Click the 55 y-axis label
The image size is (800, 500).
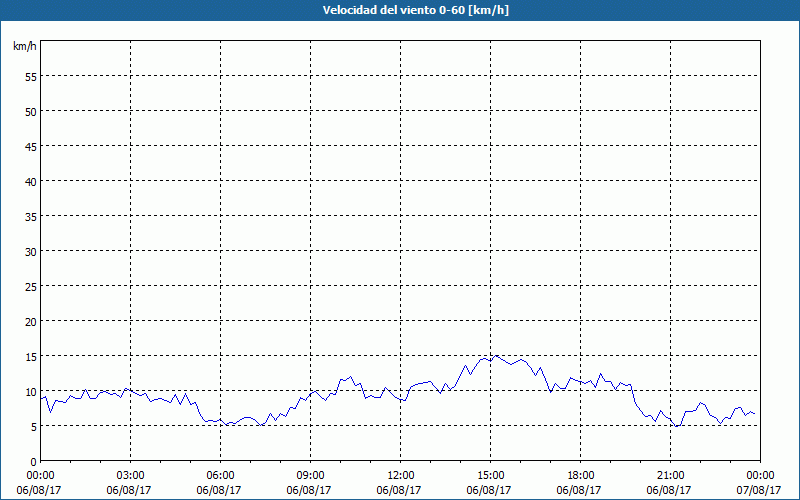coord(31,77)
